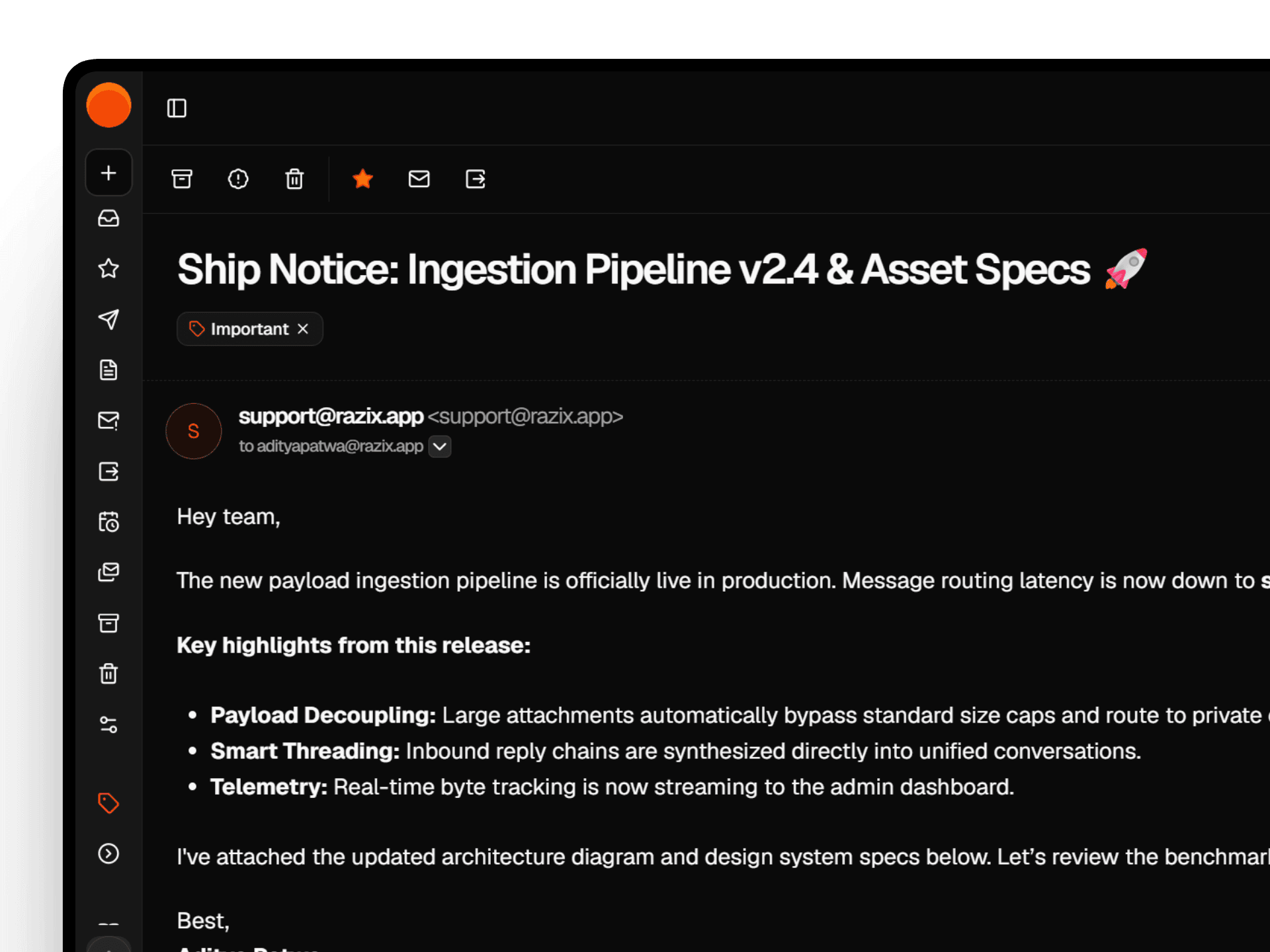Remove the Important label

(303, 329)
